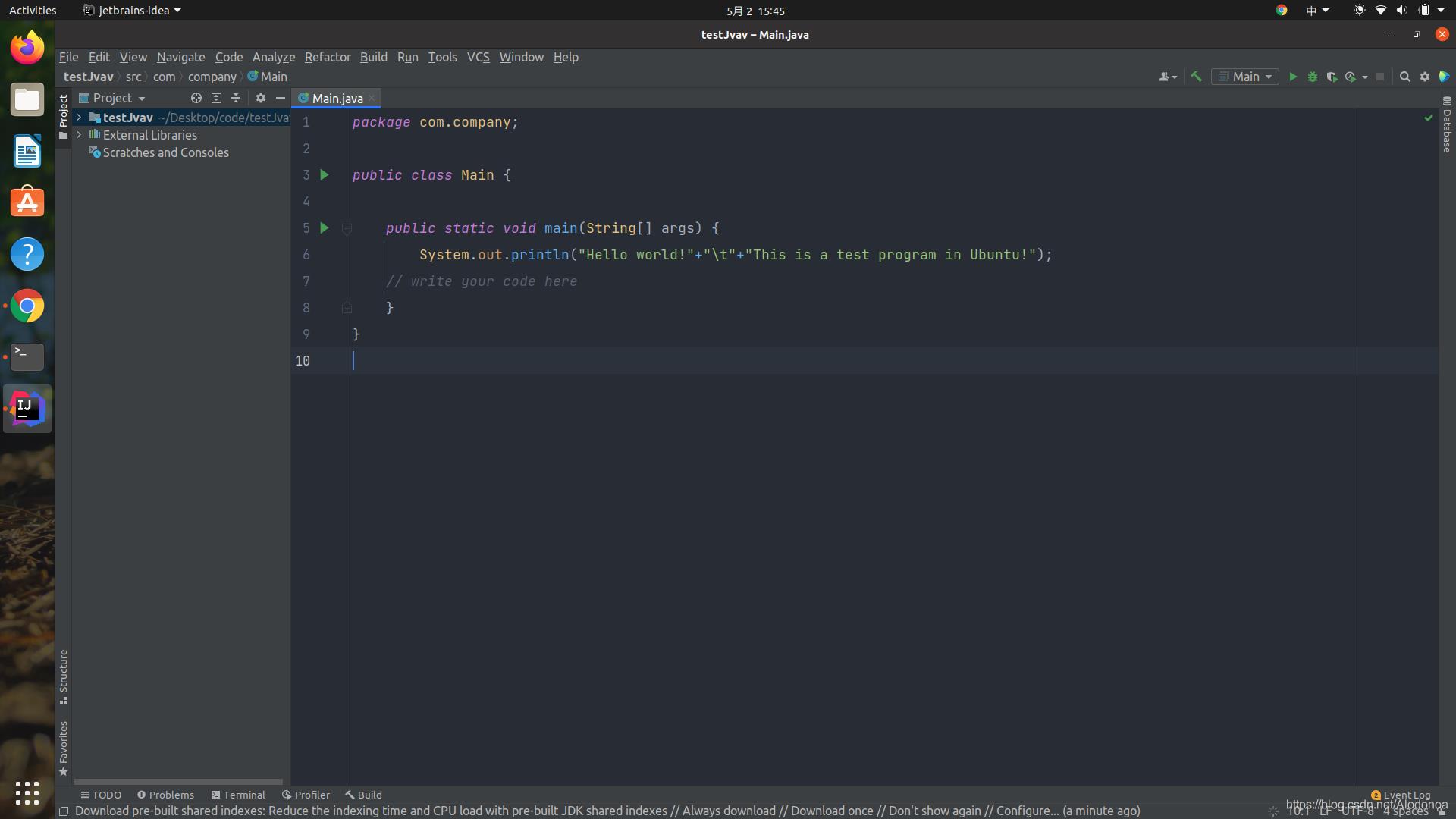The height and width of the screenshot is (819, 1456).
Task: Open the Navigate menu
Action: [180, 57]
